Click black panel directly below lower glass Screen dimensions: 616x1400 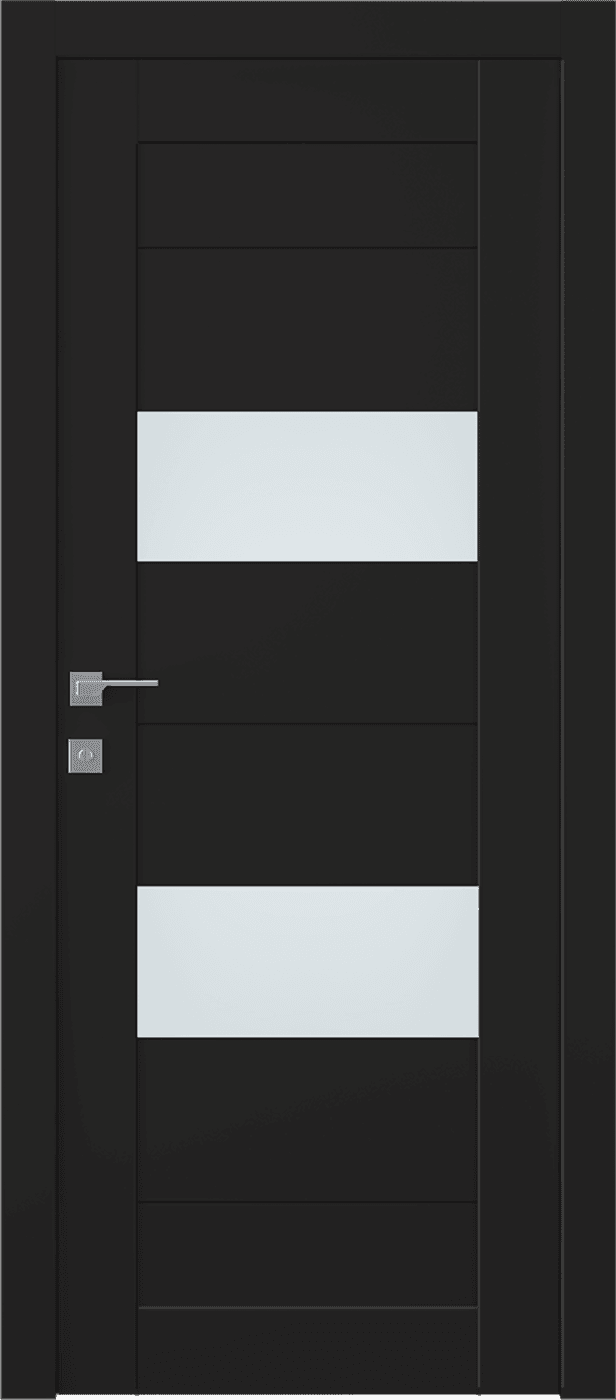coord(307,1118)
